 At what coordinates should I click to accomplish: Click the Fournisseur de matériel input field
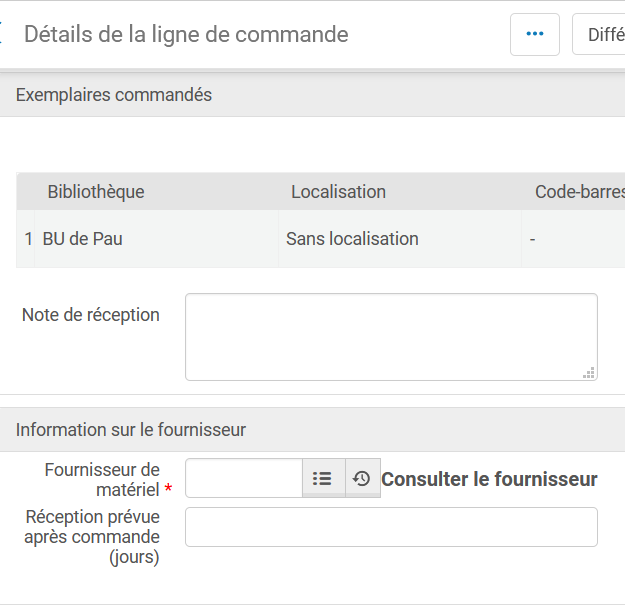[243, 479]
